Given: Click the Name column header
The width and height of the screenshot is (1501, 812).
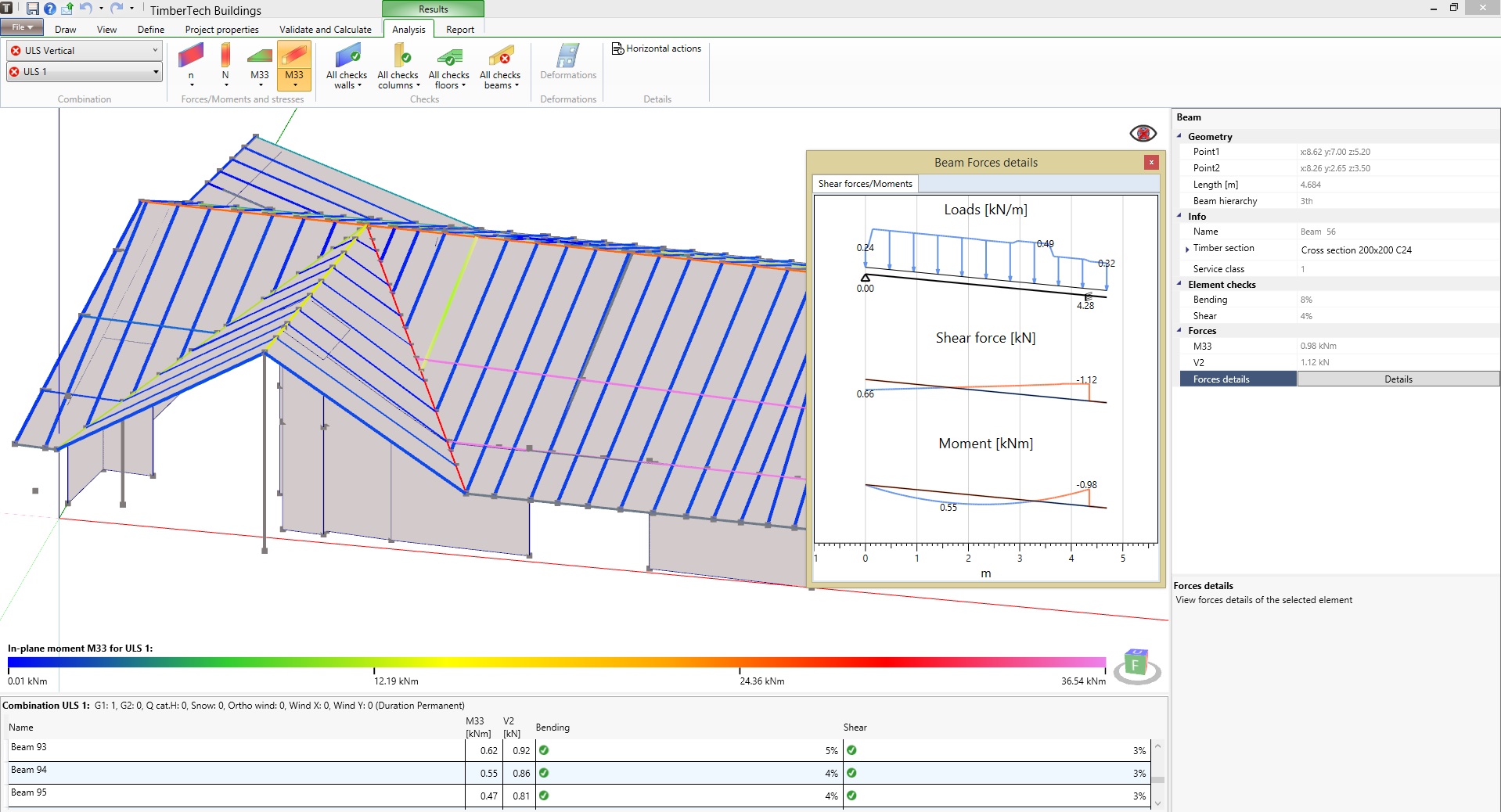Looking at the screenshot, I should tap(21, 728).
